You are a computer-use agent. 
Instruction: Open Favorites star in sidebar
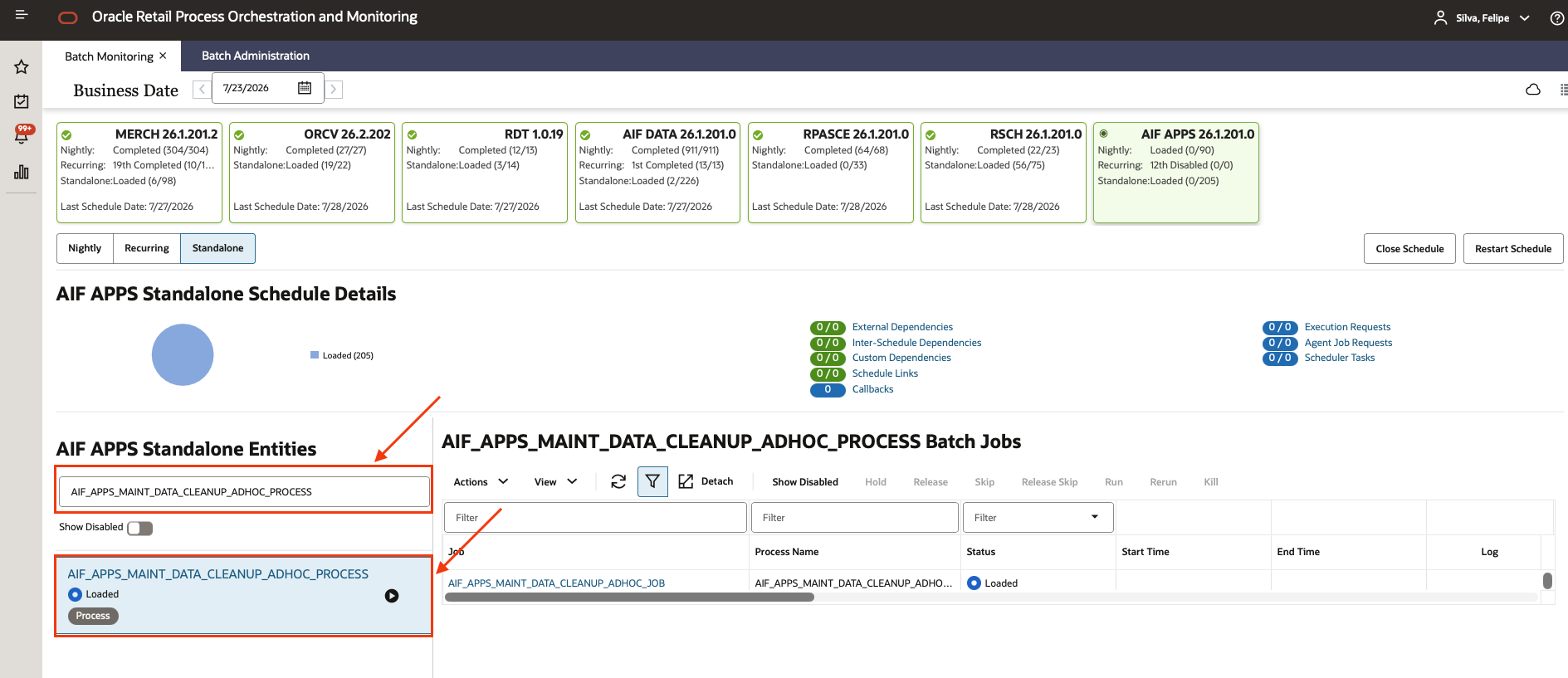[22, 66]
